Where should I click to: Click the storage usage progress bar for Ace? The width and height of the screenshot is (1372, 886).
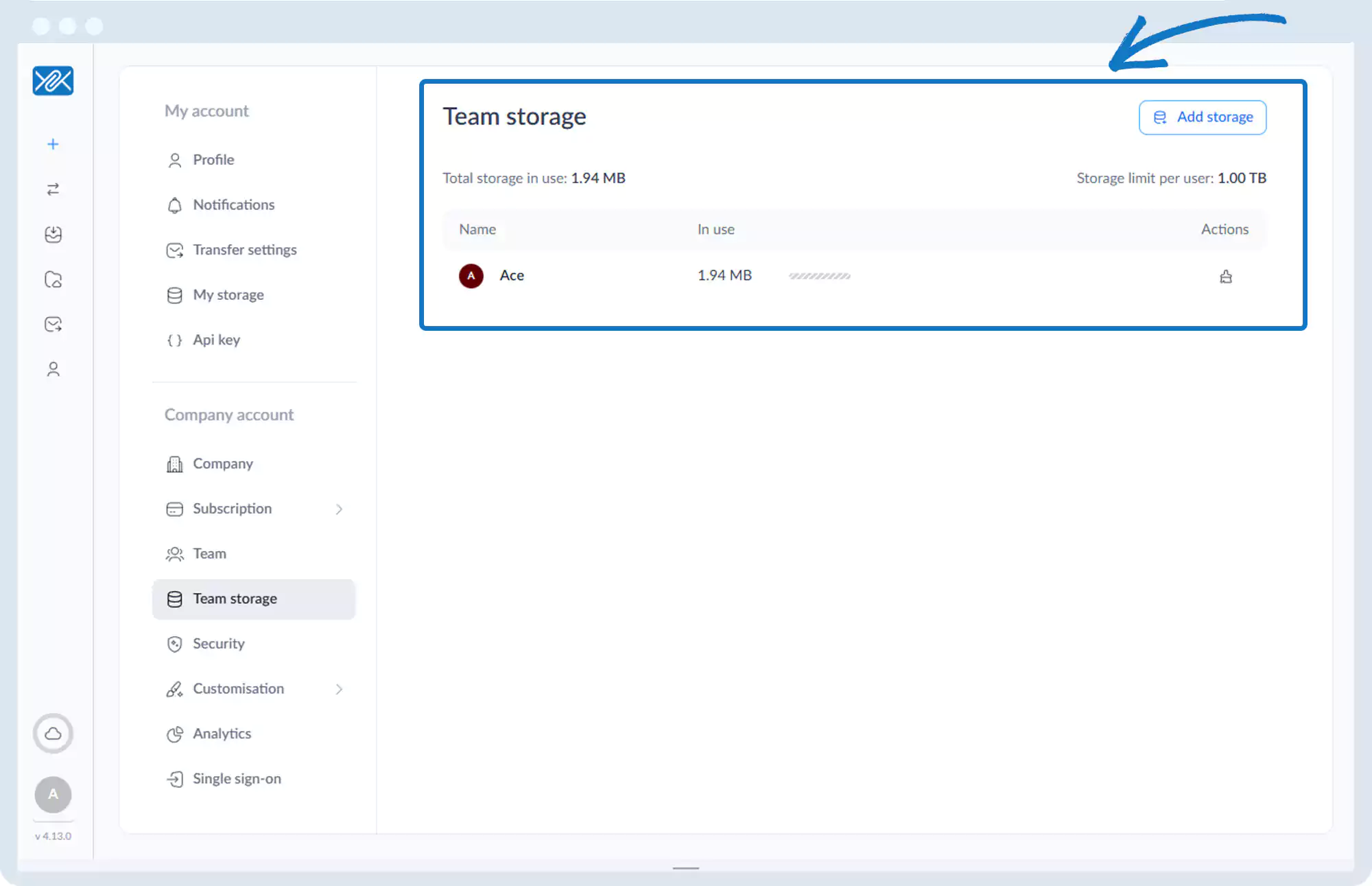pyautogui.click(x=818, y=275)
